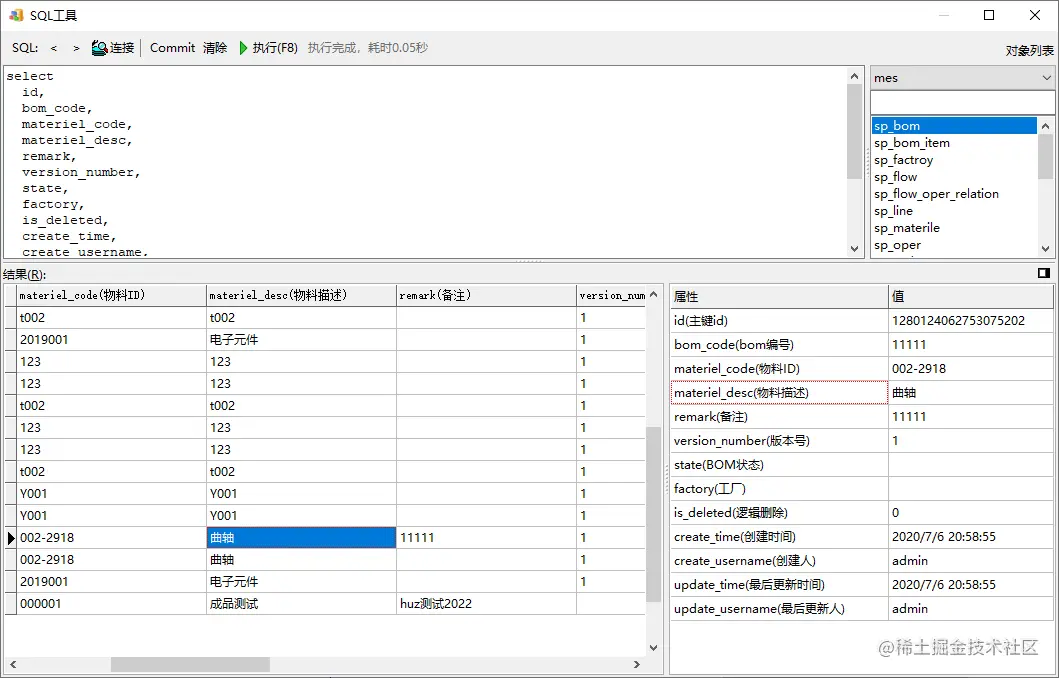Run the query with 执行(F8)

coord(268,48)
